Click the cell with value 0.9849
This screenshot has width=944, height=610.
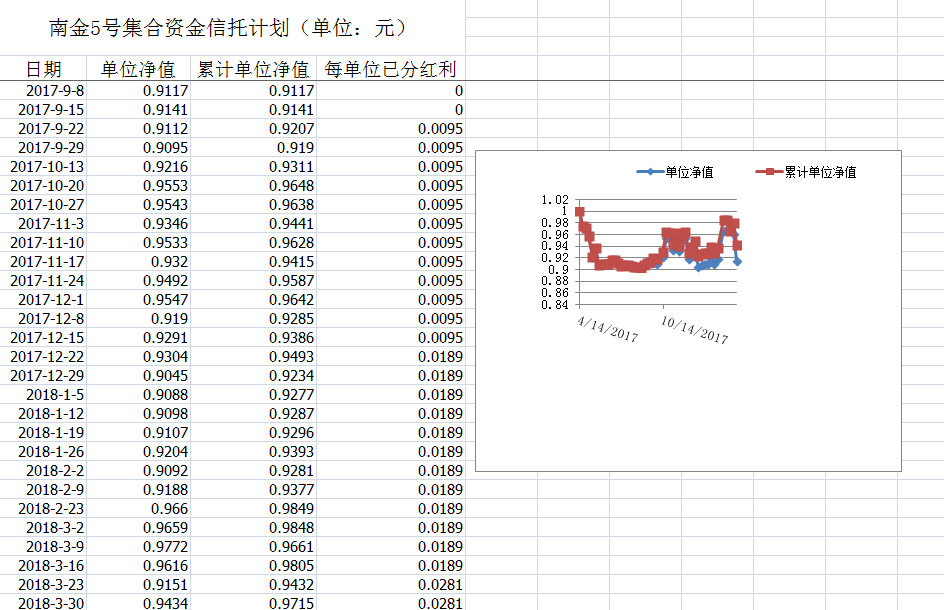(x=291, y=509)
